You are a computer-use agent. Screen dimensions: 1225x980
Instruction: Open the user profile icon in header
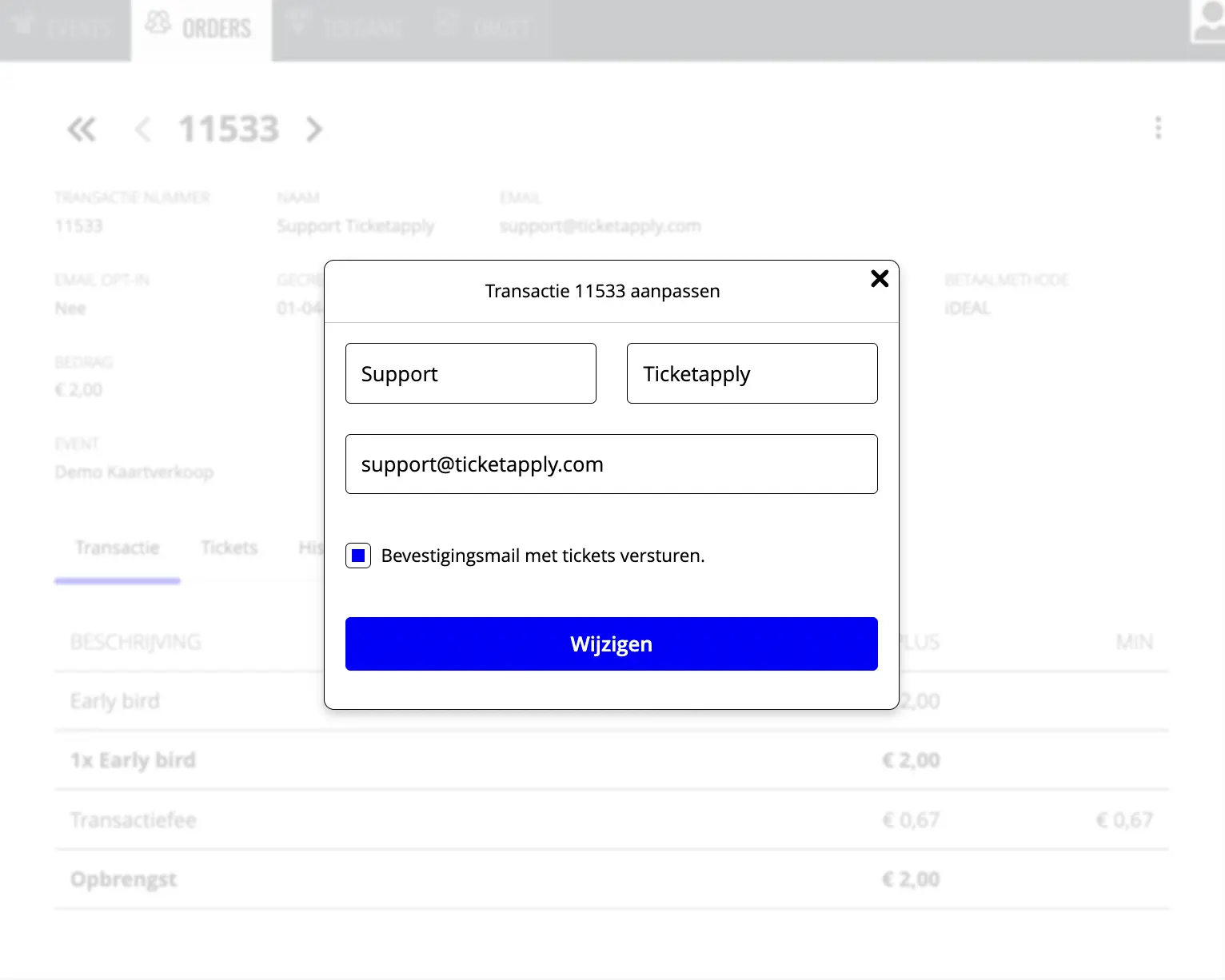click(x=1207, y=22)
